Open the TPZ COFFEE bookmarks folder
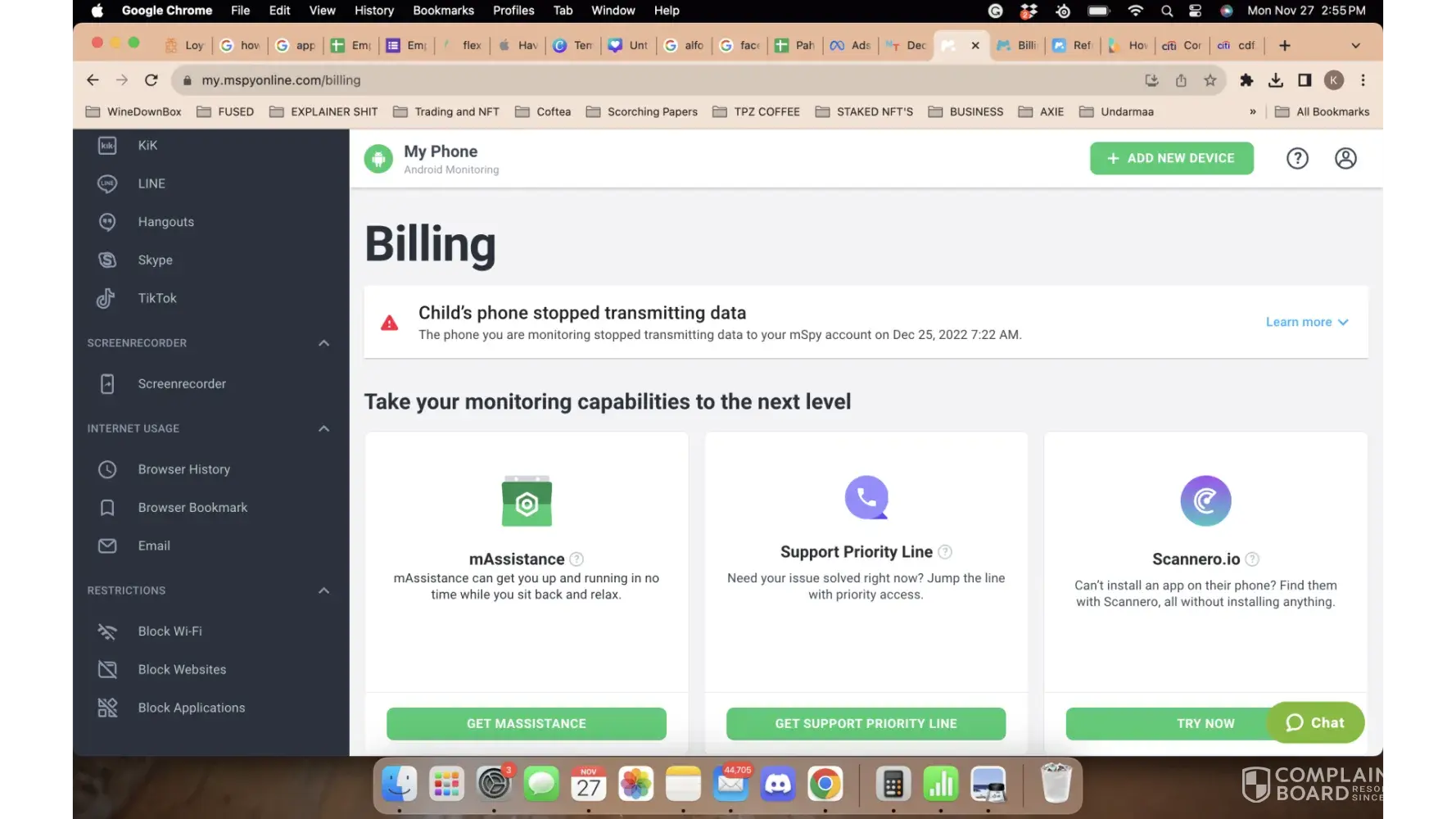This screenshot has width=1456, height=819. tap(756, 111)
